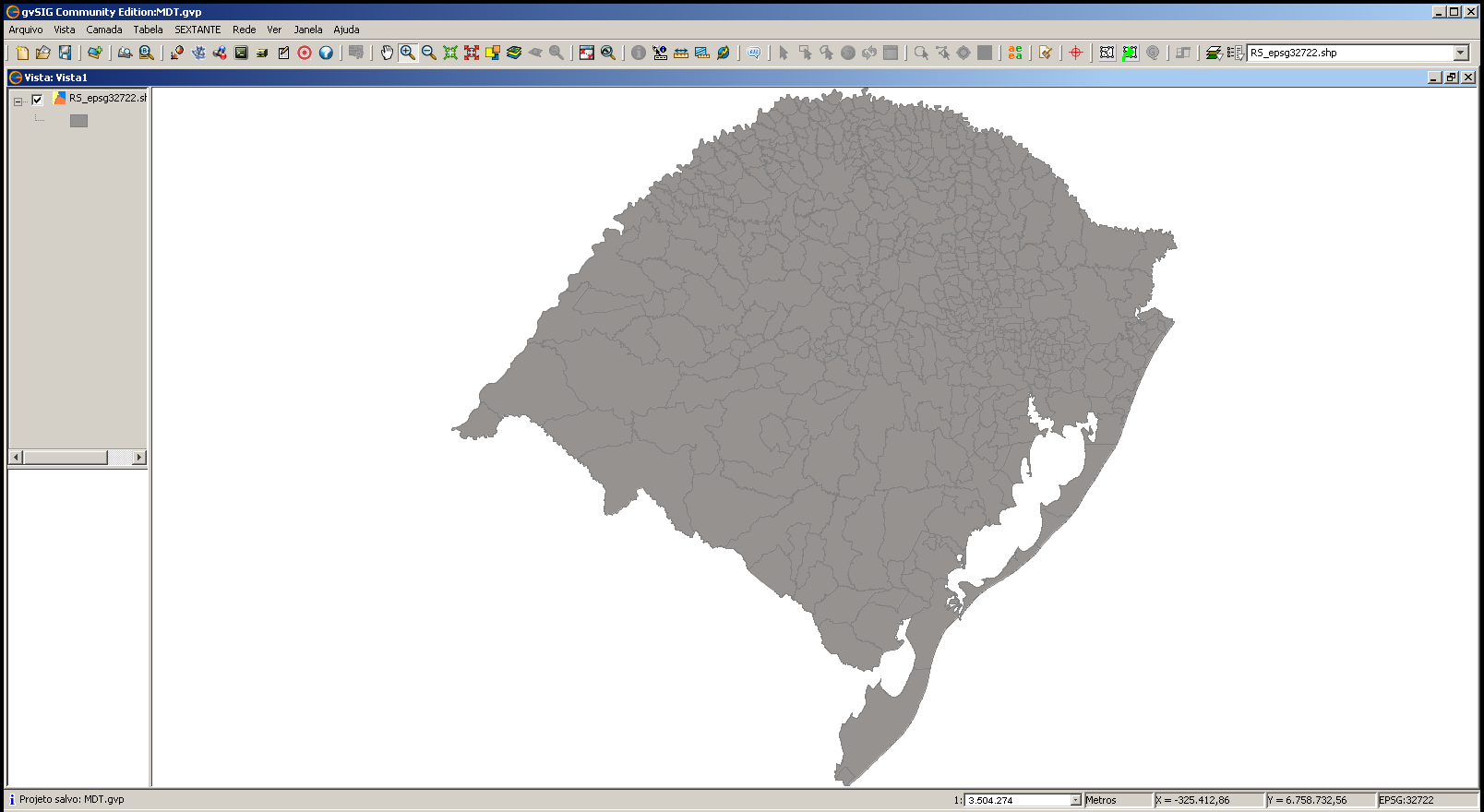The width and height of the screenshot is (1484, 812).
Task: Click the green Full Extent zoom icon
Action: coord(450,53)
